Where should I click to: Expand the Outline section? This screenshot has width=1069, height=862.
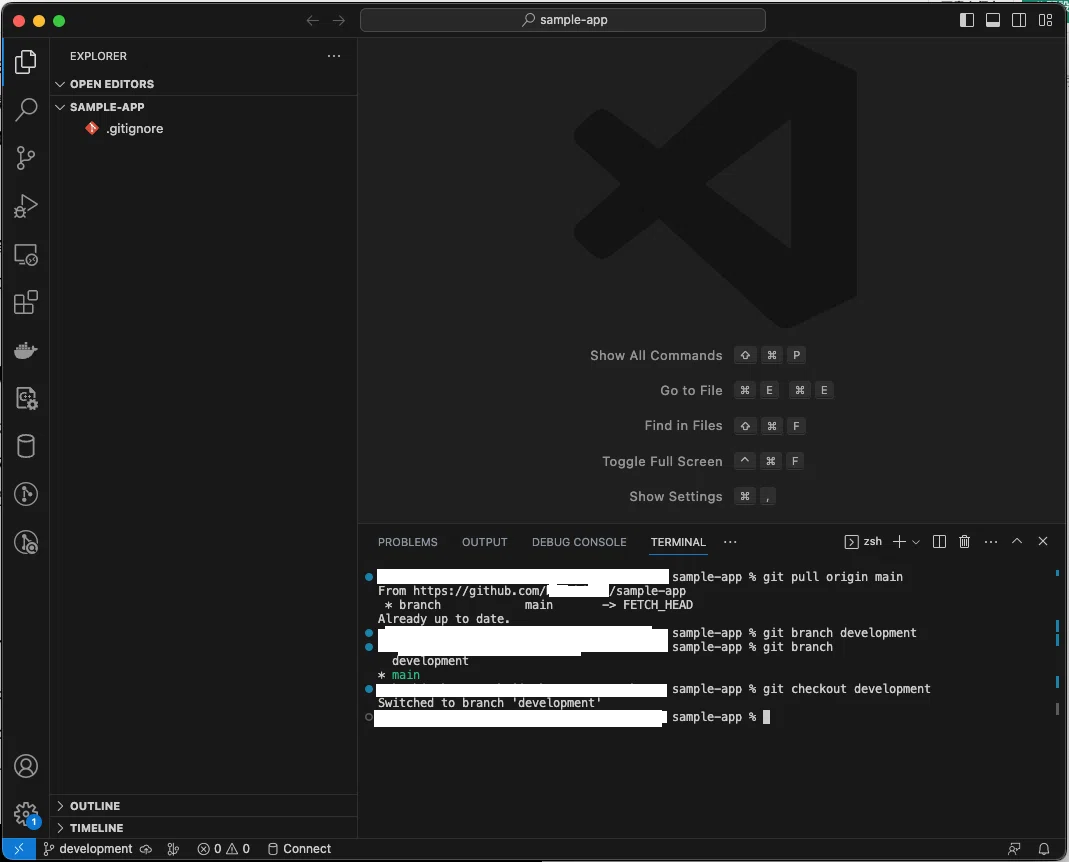point(205,806)
